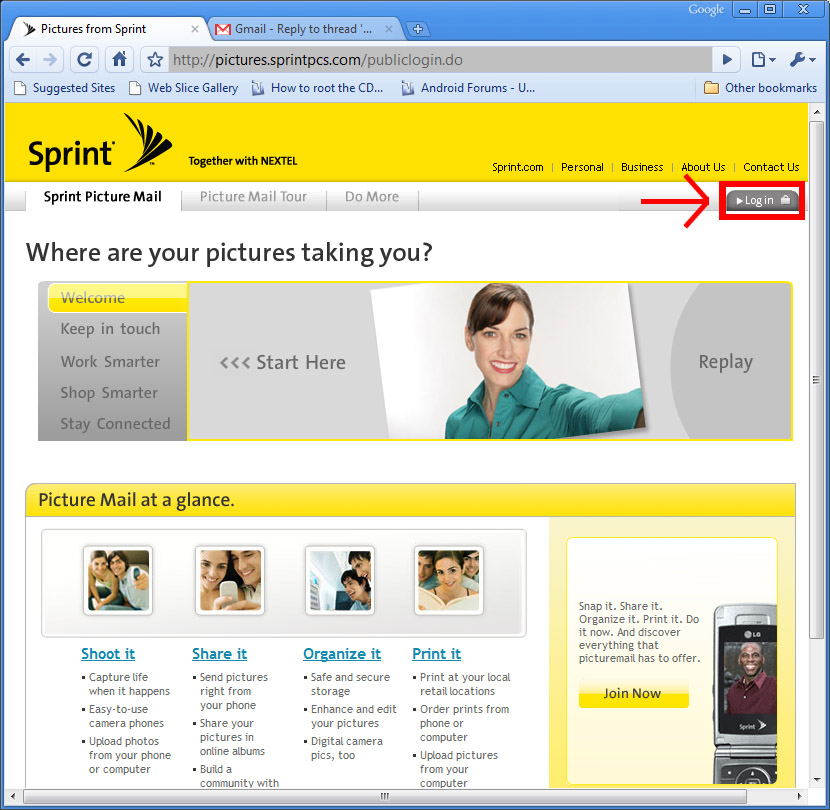
Task: Select Stay Connected menu item
Action: click(x=115, y=424)
